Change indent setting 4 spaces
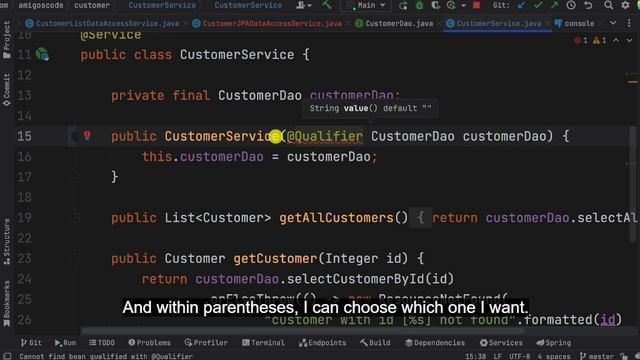The width and height of the screenshot is (640, 360). click(554, 356)
